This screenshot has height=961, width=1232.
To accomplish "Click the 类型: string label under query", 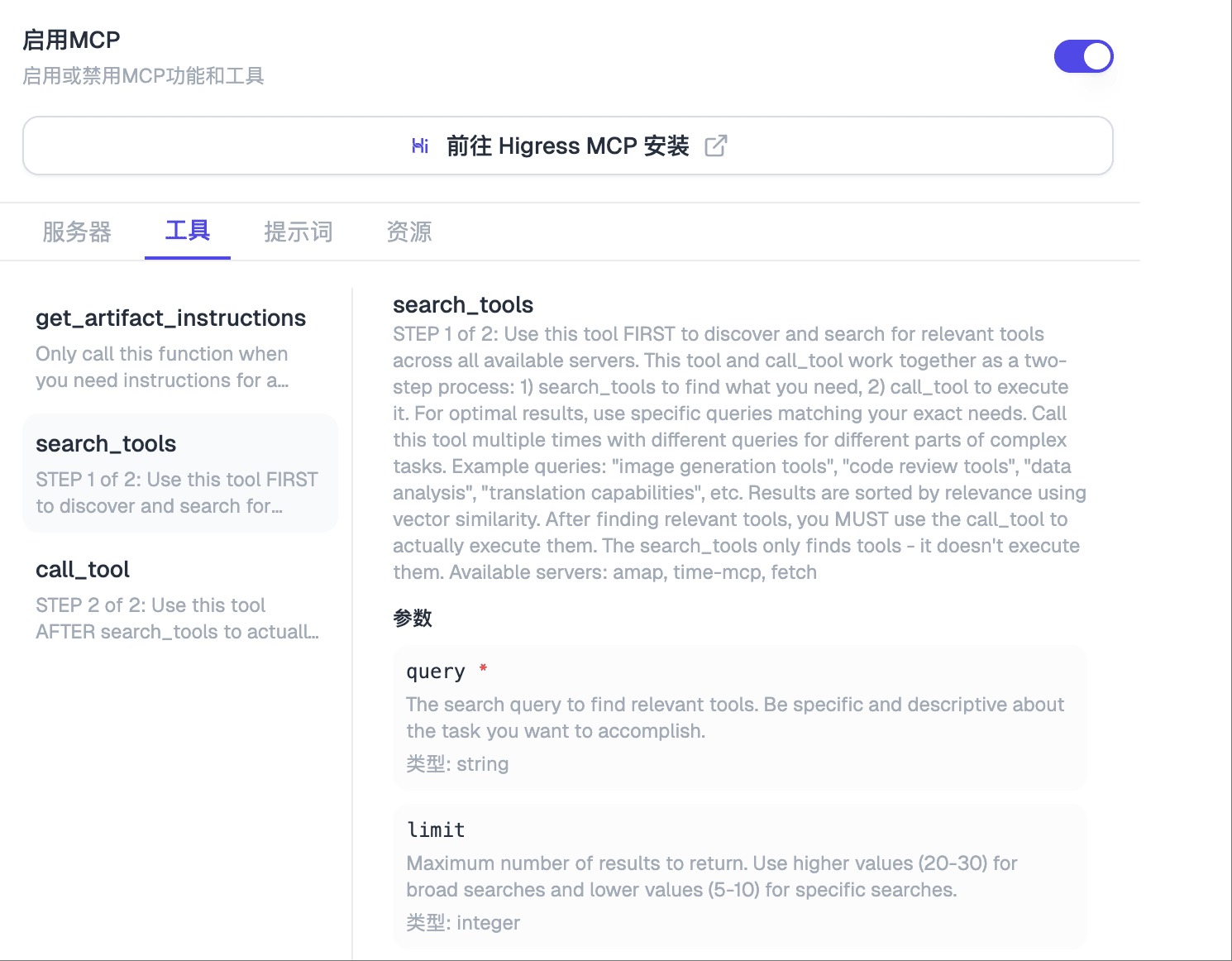I will (x=456, y=763).
